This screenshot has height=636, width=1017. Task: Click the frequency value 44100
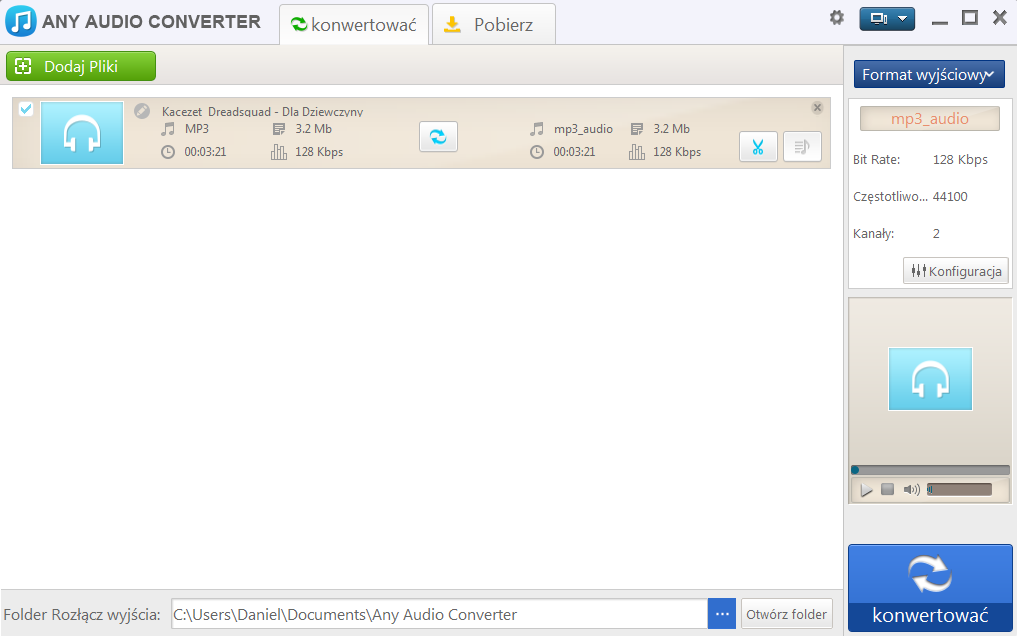(950, 196)
